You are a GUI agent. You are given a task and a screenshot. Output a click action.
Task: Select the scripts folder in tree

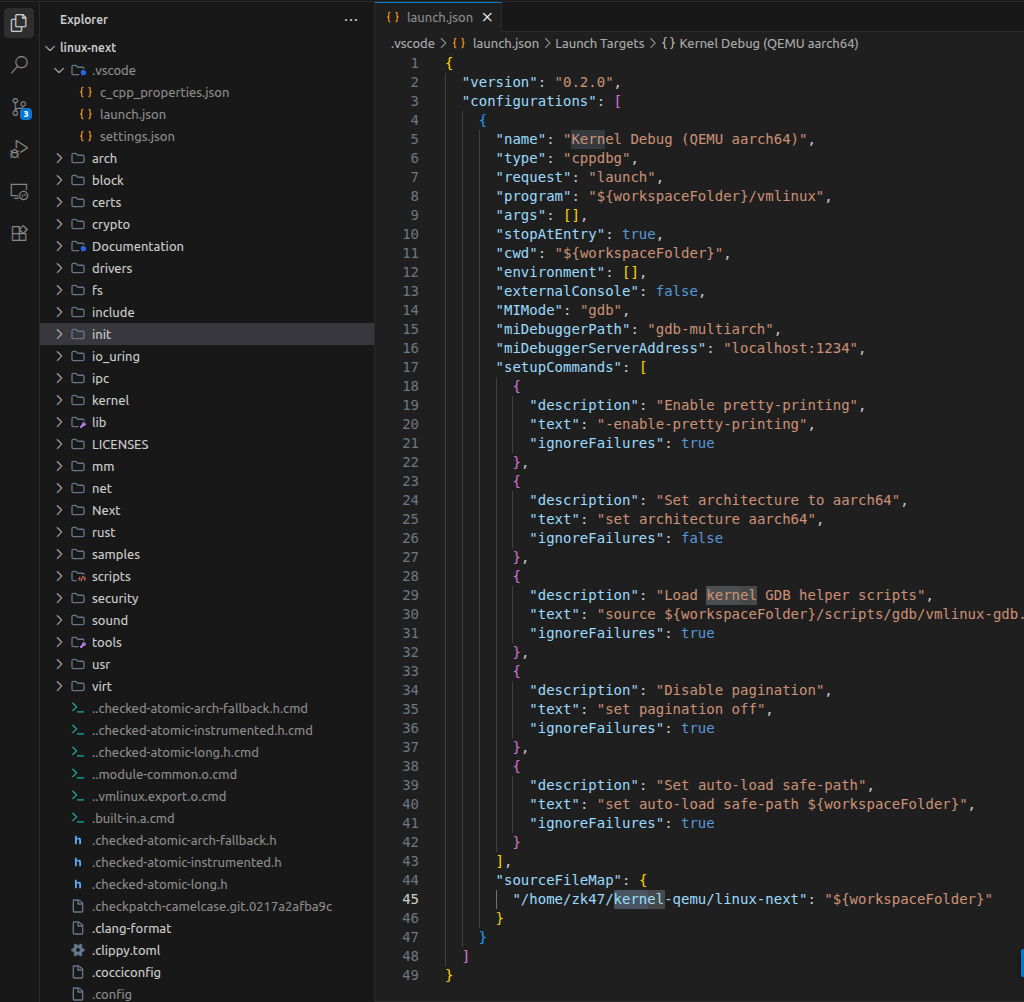coord(111,576)
